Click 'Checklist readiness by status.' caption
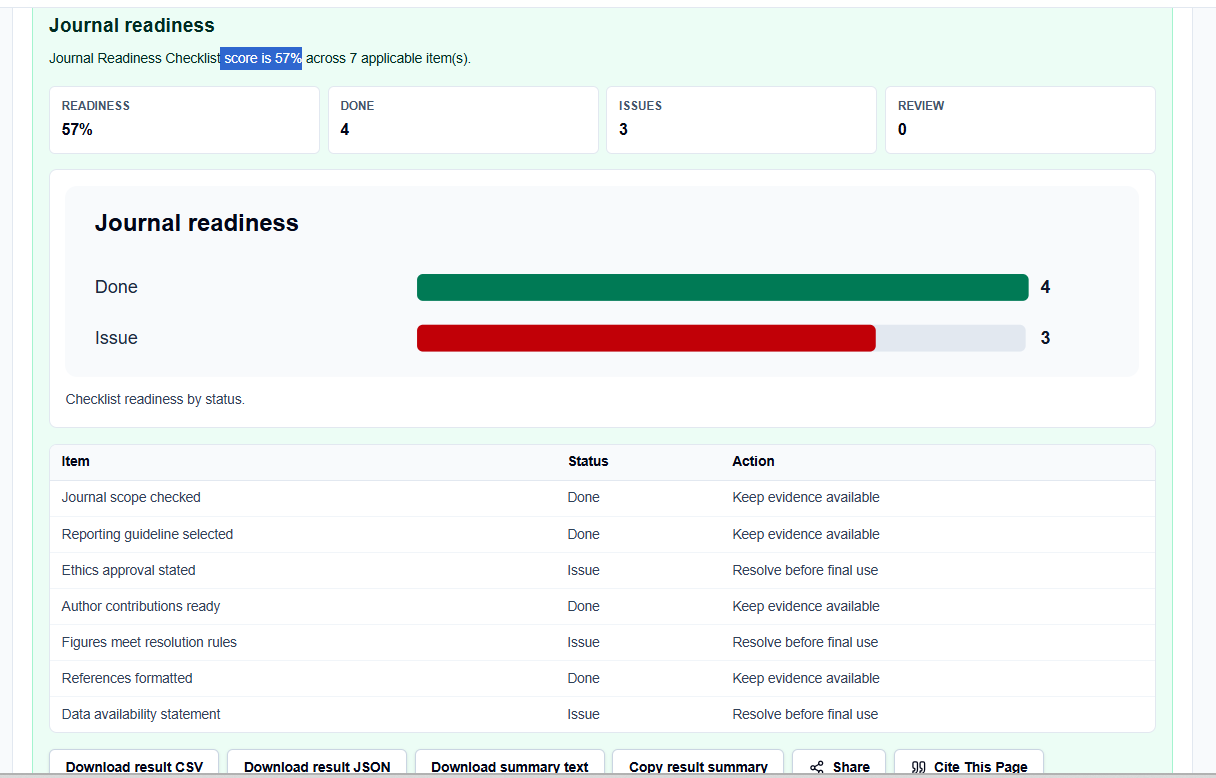1216x778 pixels. tap(155, 399)
